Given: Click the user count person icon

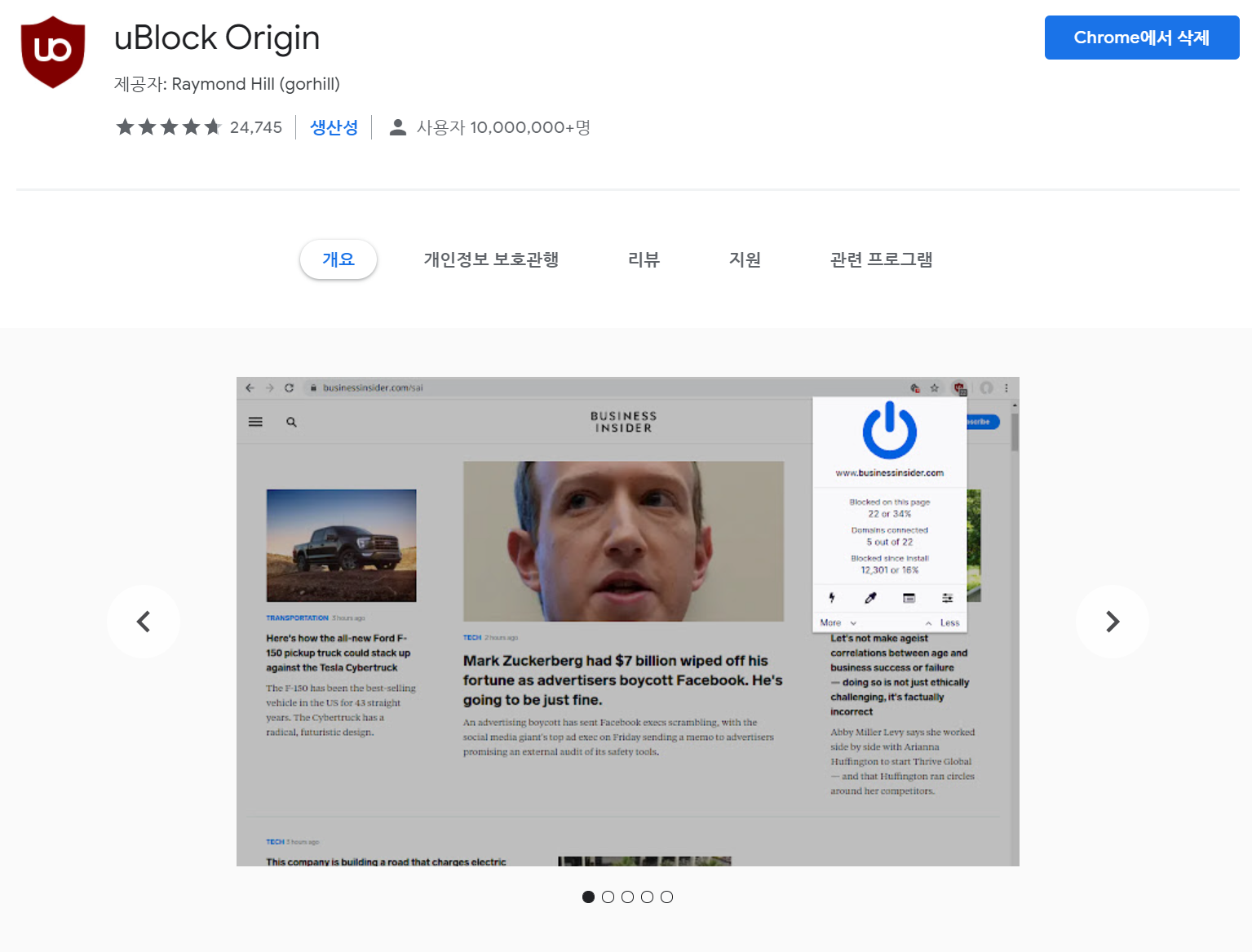Looking at the screenshot, I should point(398,127).
